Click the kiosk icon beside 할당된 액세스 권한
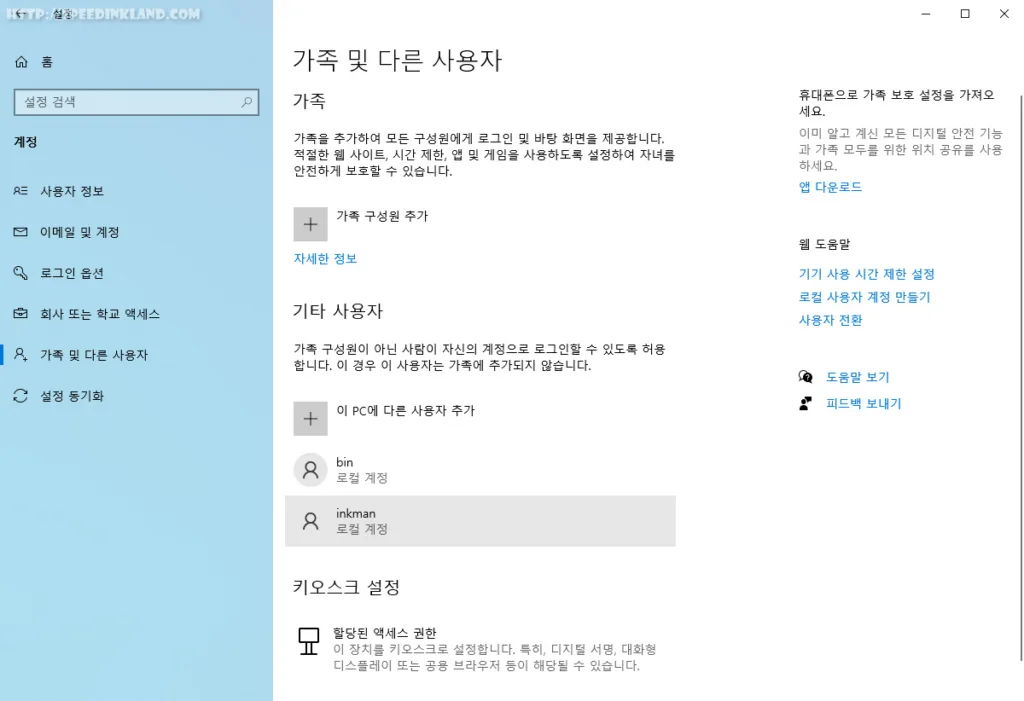 tap(308, 641)
